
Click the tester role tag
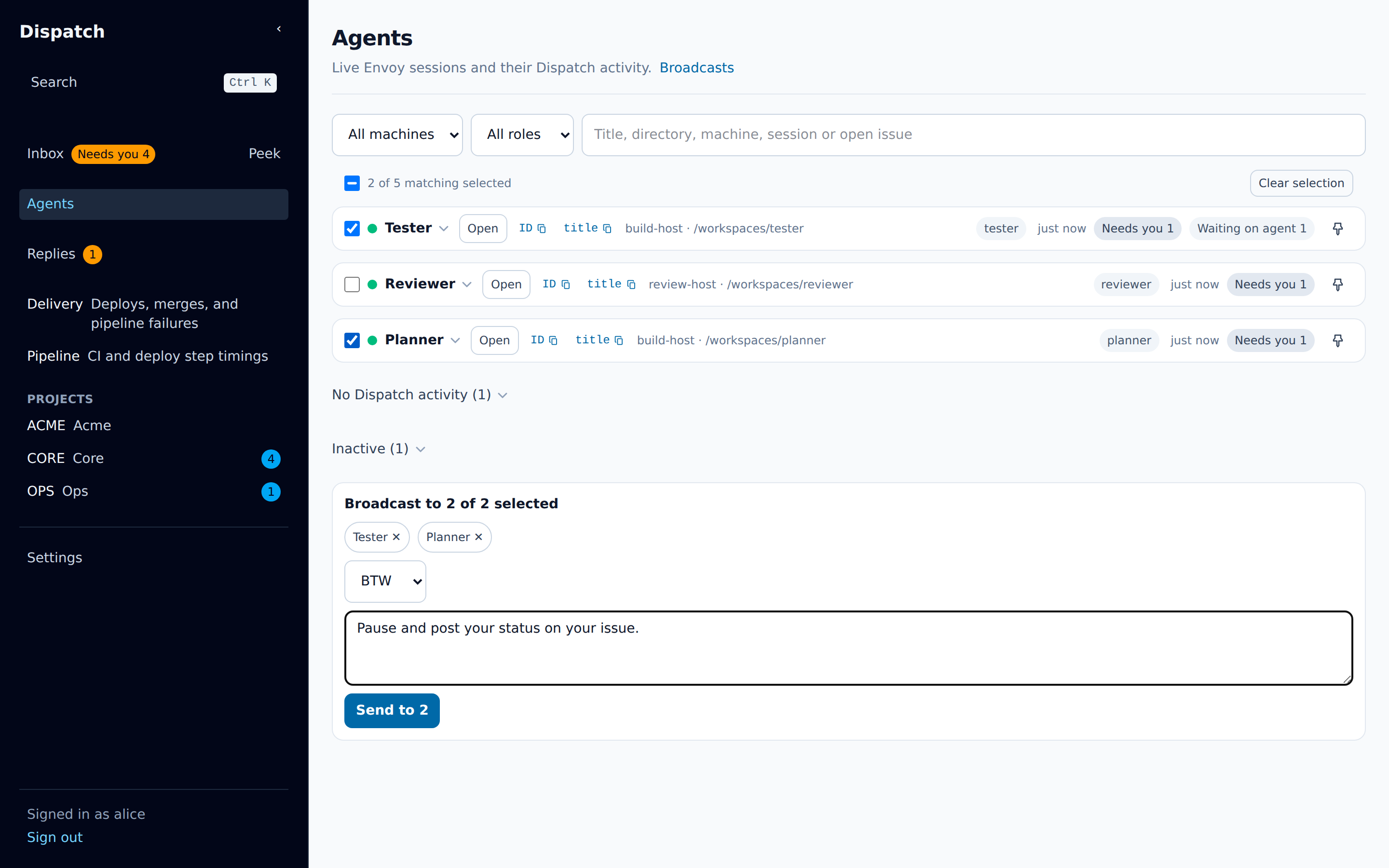[x=1001, y=229]
